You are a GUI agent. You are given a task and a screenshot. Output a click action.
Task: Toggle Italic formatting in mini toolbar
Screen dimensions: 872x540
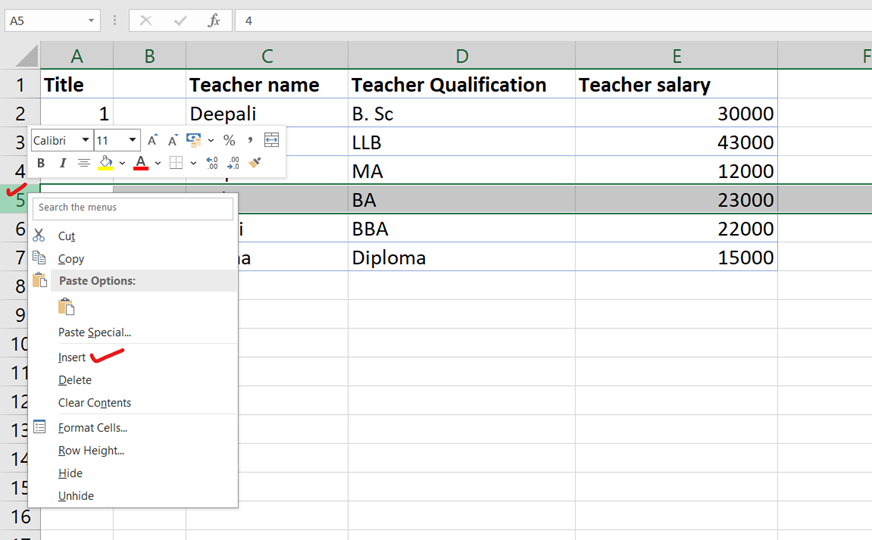click(62, 163)
